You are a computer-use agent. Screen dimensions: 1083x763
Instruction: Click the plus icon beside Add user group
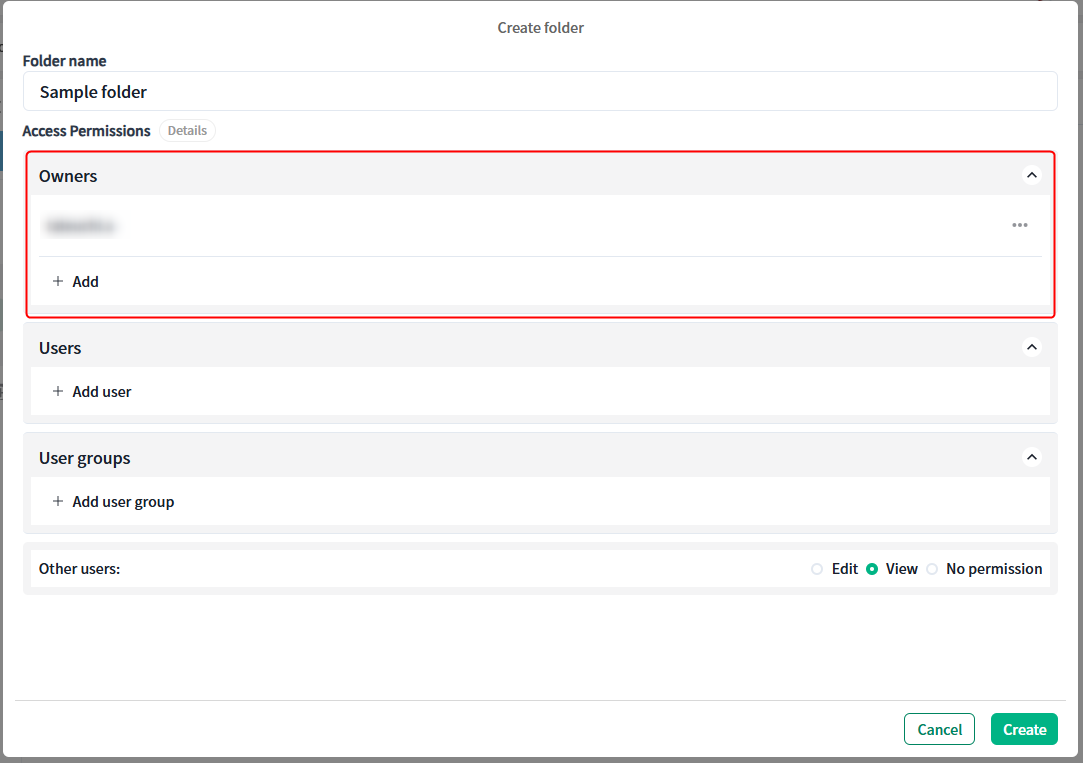pyautogui.click(x=58, y=501)
